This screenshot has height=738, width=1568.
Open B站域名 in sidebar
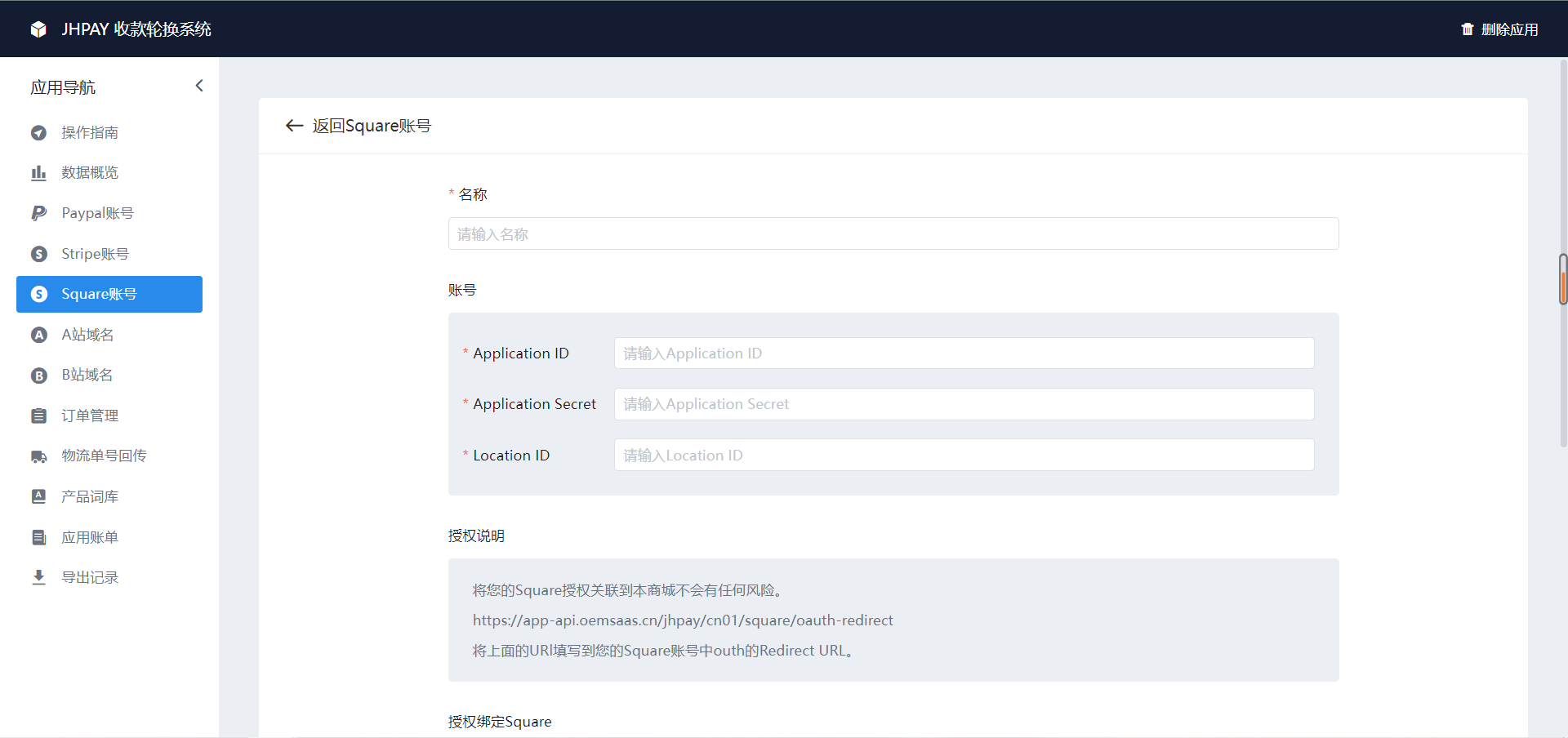coord(109,376)
